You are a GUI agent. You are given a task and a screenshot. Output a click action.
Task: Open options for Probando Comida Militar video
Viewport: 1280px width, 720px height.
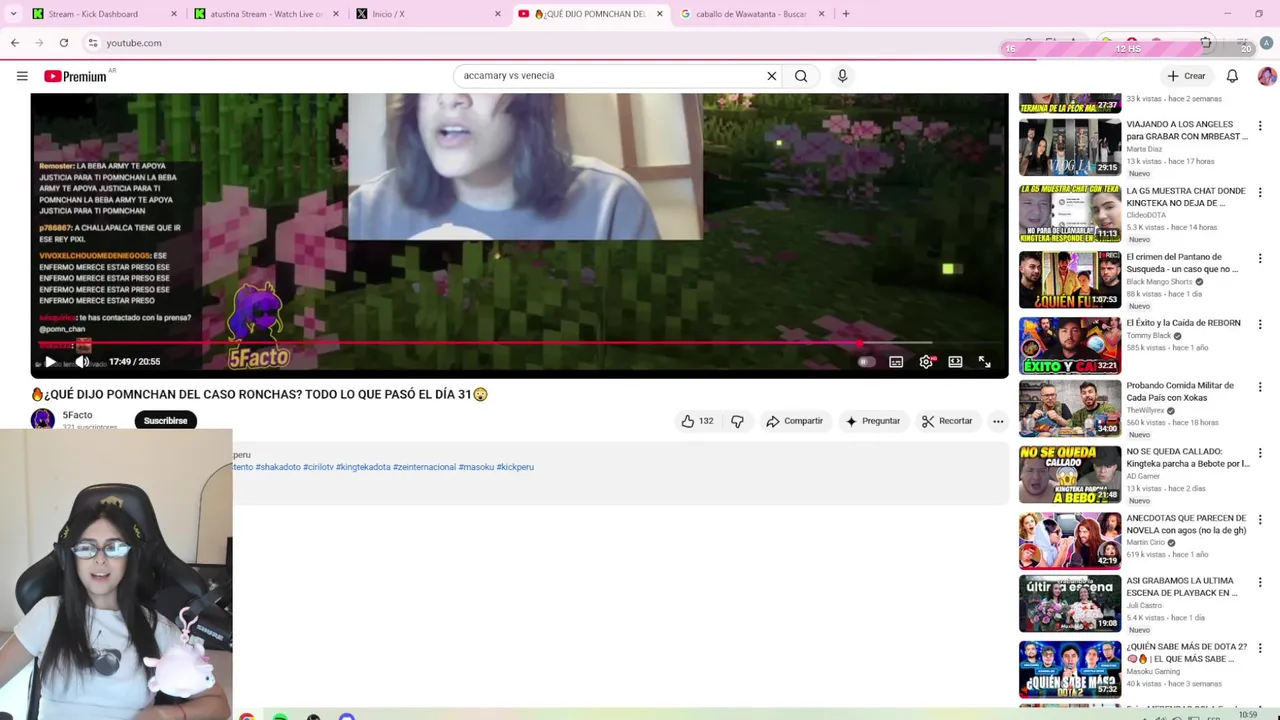(1260, 387)
